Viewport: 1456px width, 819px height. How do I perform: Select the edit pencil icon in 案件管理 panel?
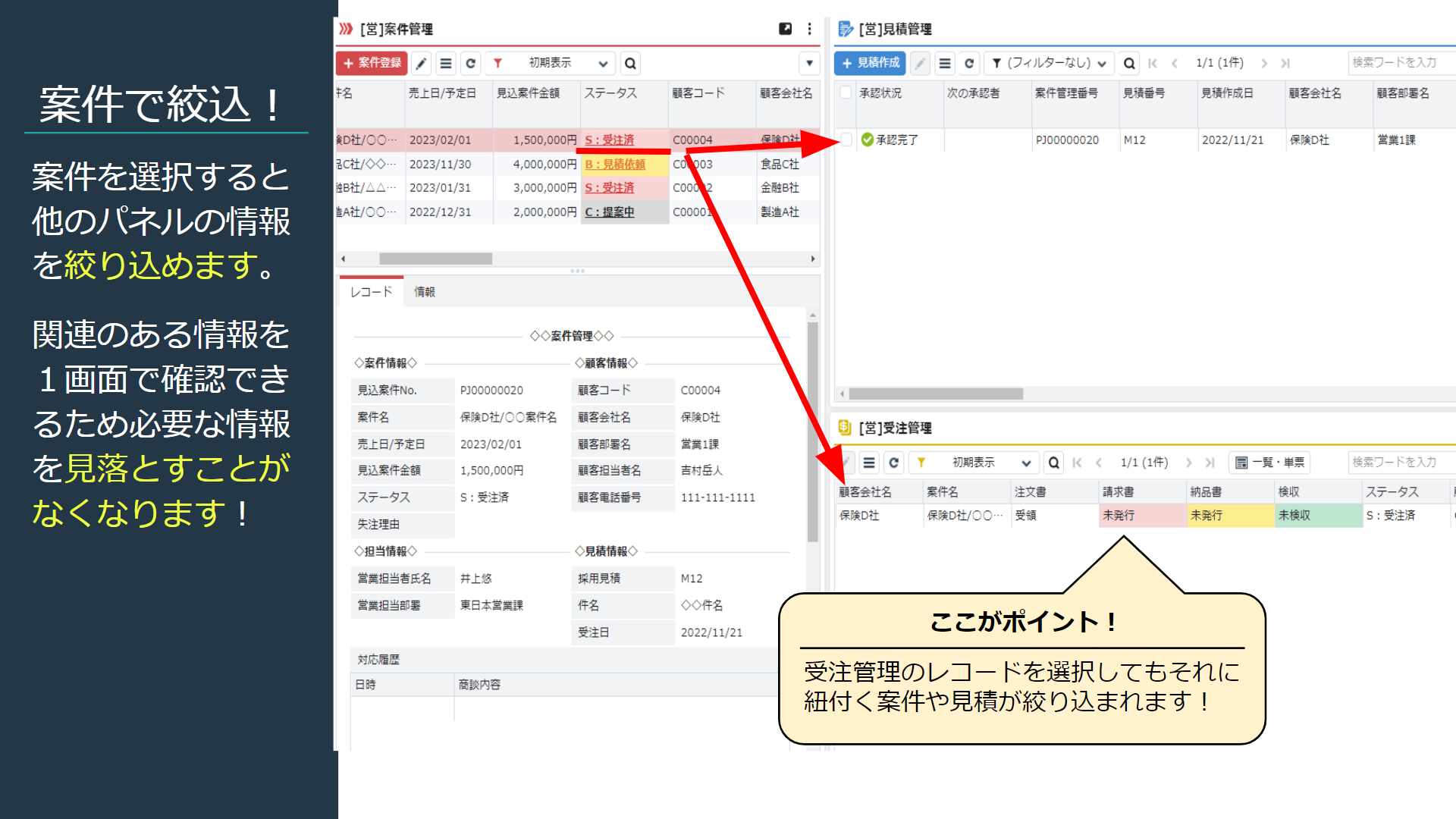pos(422,63)
